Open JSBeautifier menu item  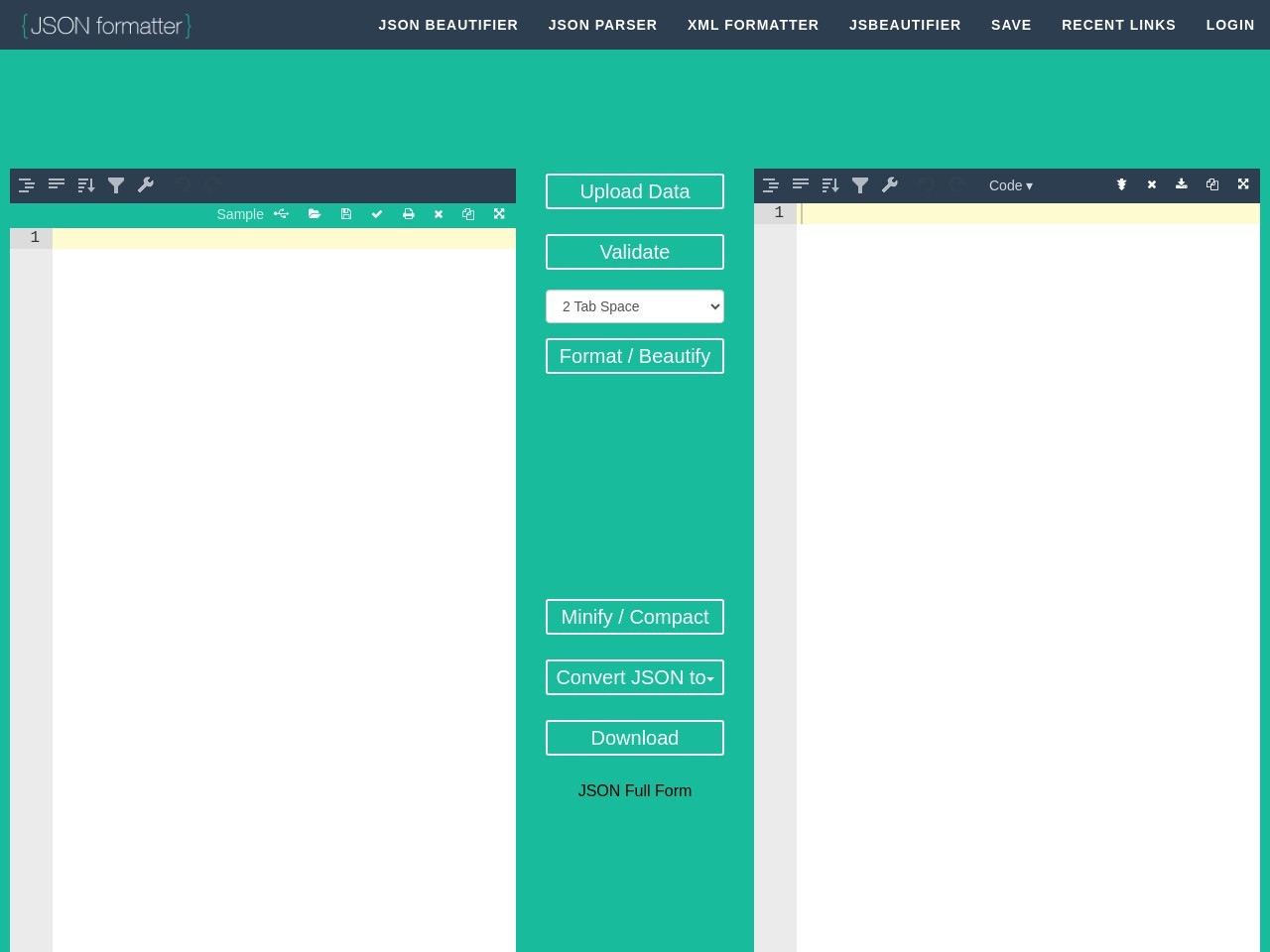click(905, 25)
